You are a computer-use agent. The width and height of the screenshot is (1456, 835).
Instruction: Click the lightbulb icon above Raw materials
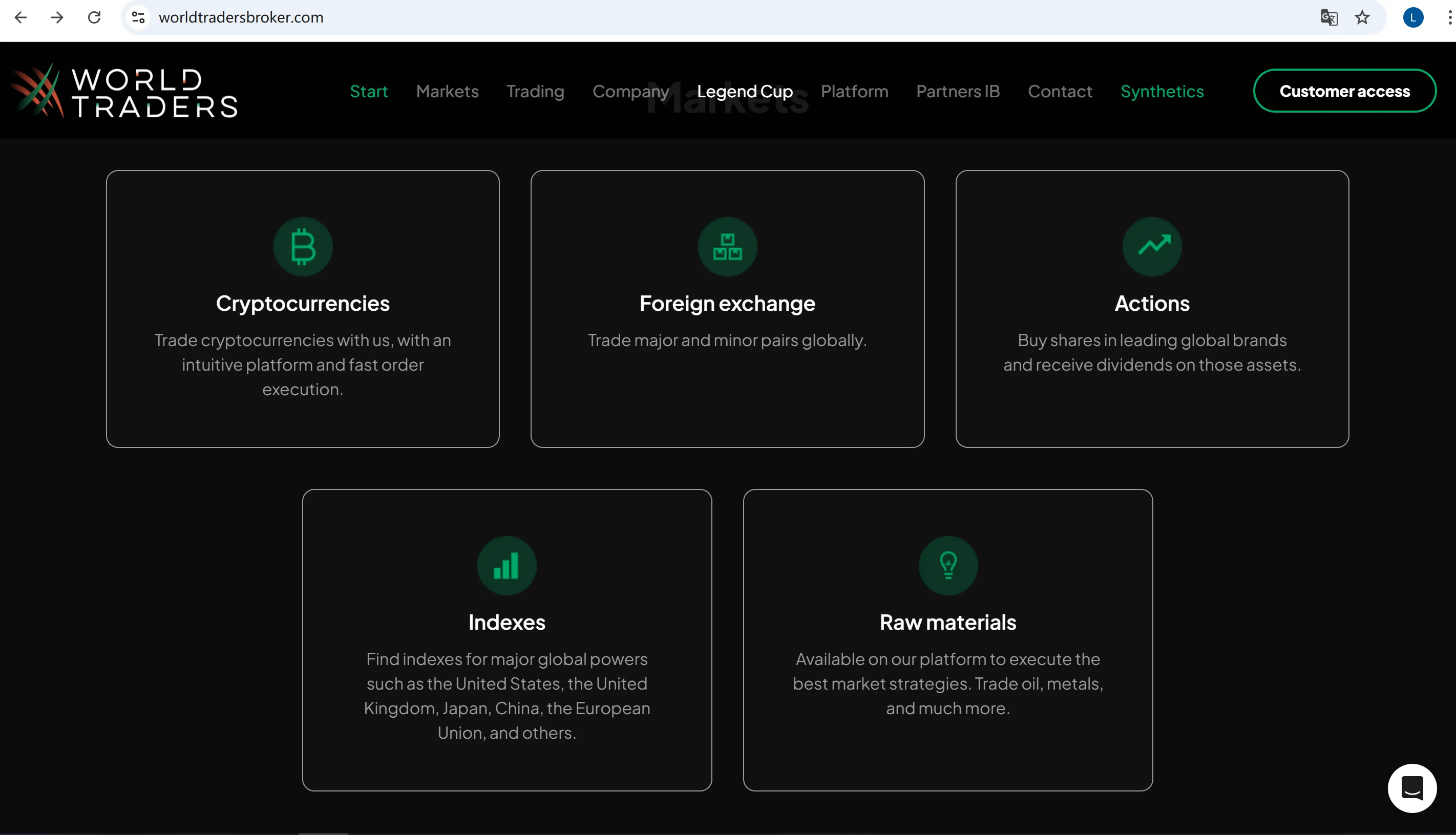pyautogui.click(x=948, y=566)
